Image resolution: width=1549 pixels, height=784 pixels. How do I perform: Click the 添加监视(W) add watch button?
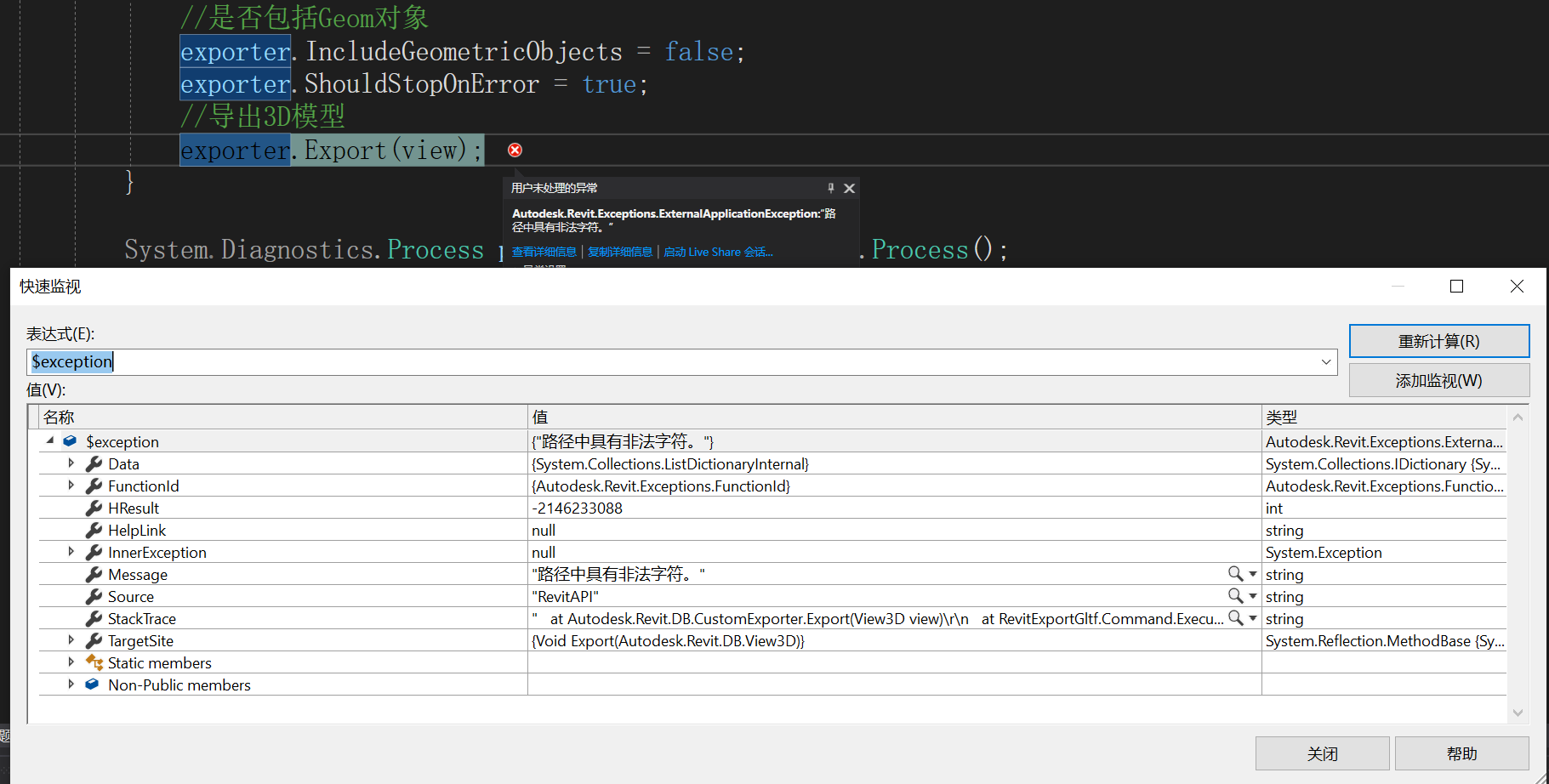(1439, 381)
